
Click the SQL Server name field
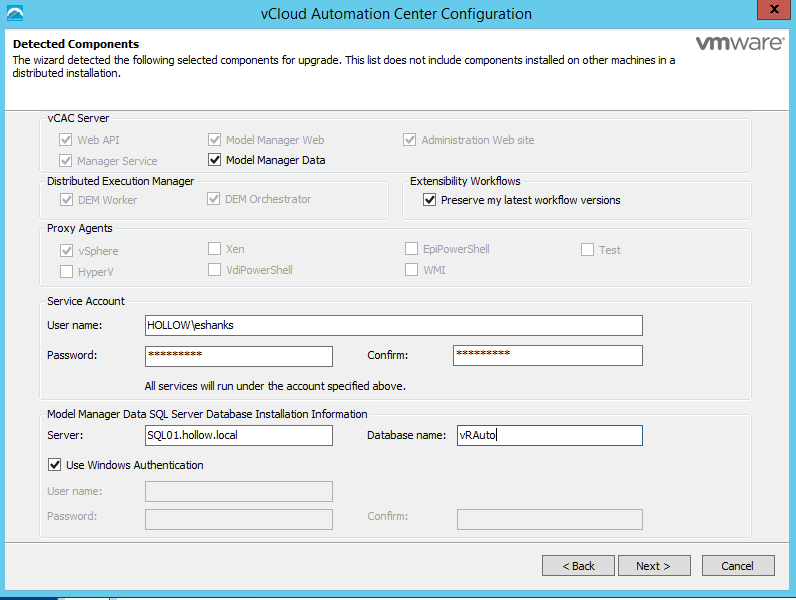tap(238, 436)
